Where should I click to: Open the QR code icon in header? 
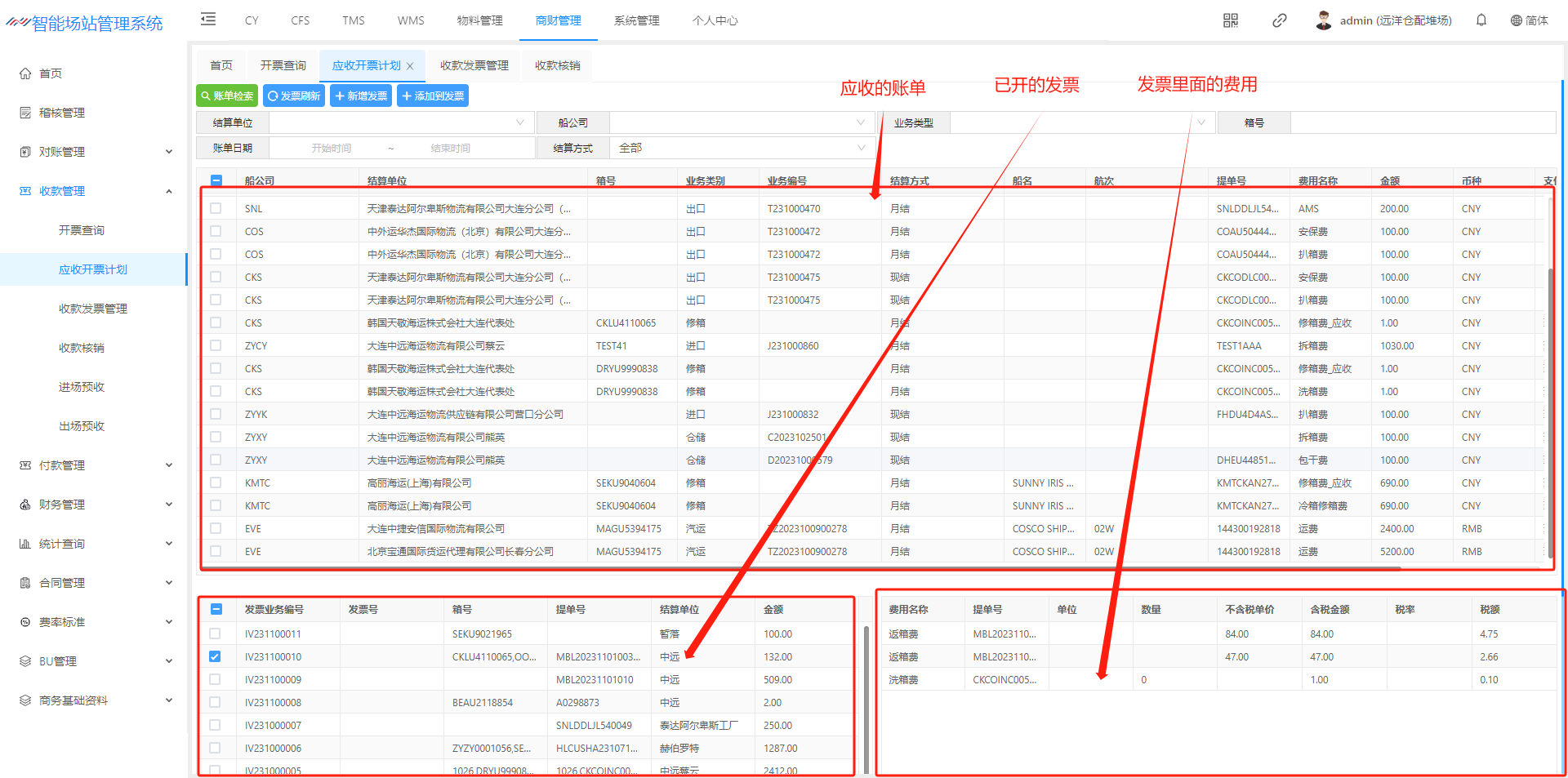(1230, 20)
